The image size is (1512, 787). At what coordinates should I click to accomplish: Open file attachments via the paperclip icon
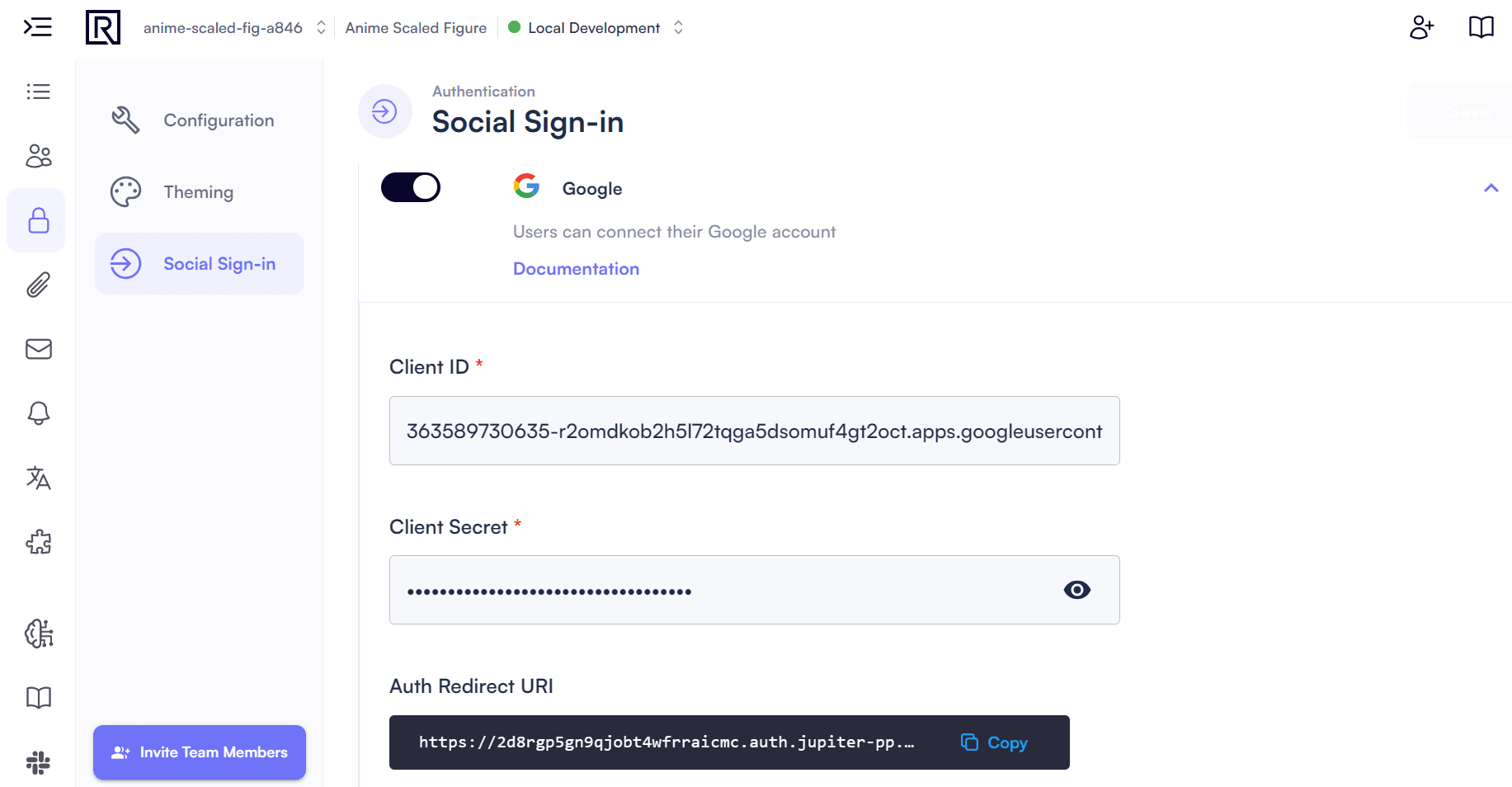[x=38, y=285]
